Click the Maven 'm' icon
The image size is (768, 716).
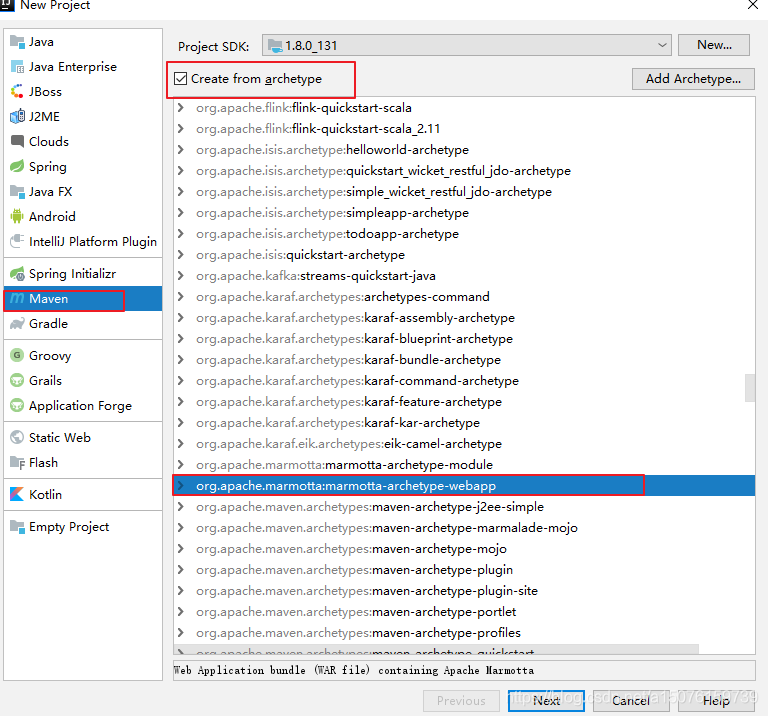(x=17, y=298)
